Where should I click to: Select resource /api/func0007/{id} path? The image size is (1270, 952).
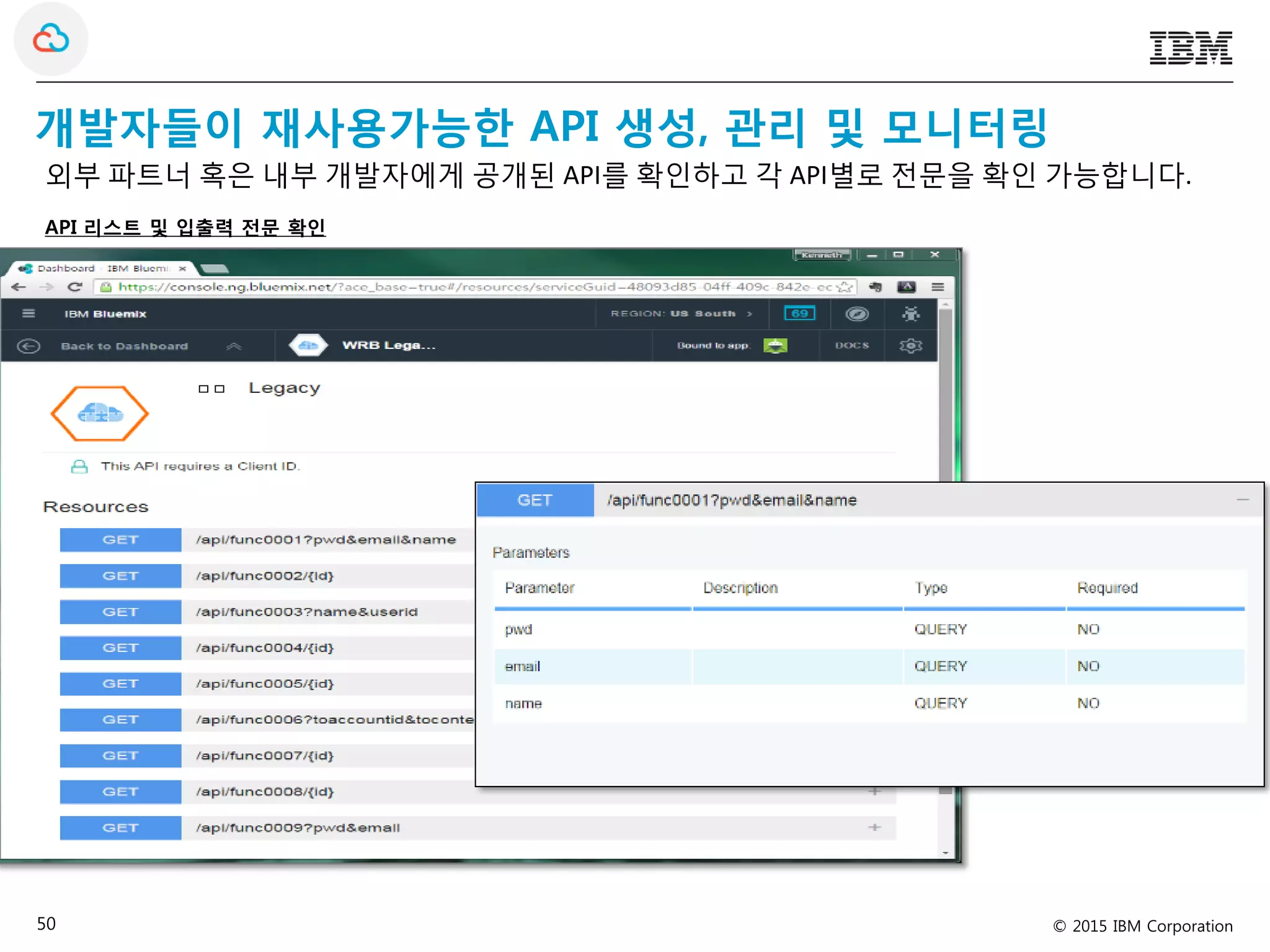pos(265,756)
